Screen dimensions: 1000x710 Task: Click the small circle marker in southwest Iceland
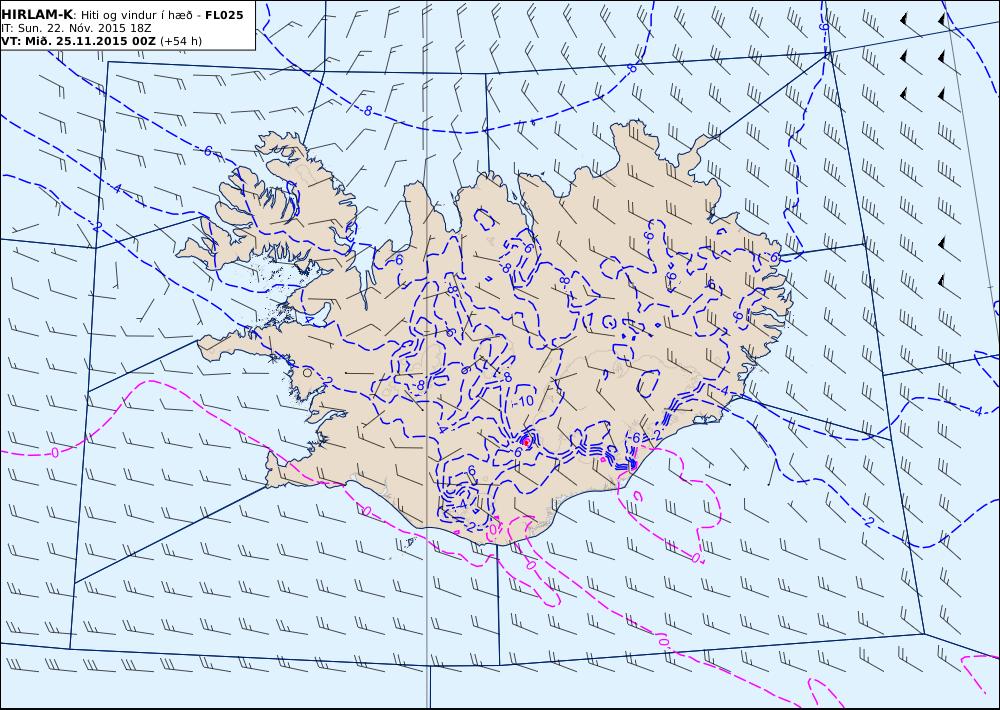(x=307, y=372)
